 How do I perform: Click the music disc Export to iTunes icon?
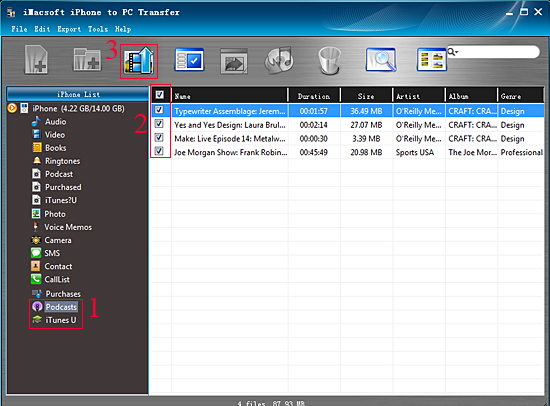click(x=279, y=60)
